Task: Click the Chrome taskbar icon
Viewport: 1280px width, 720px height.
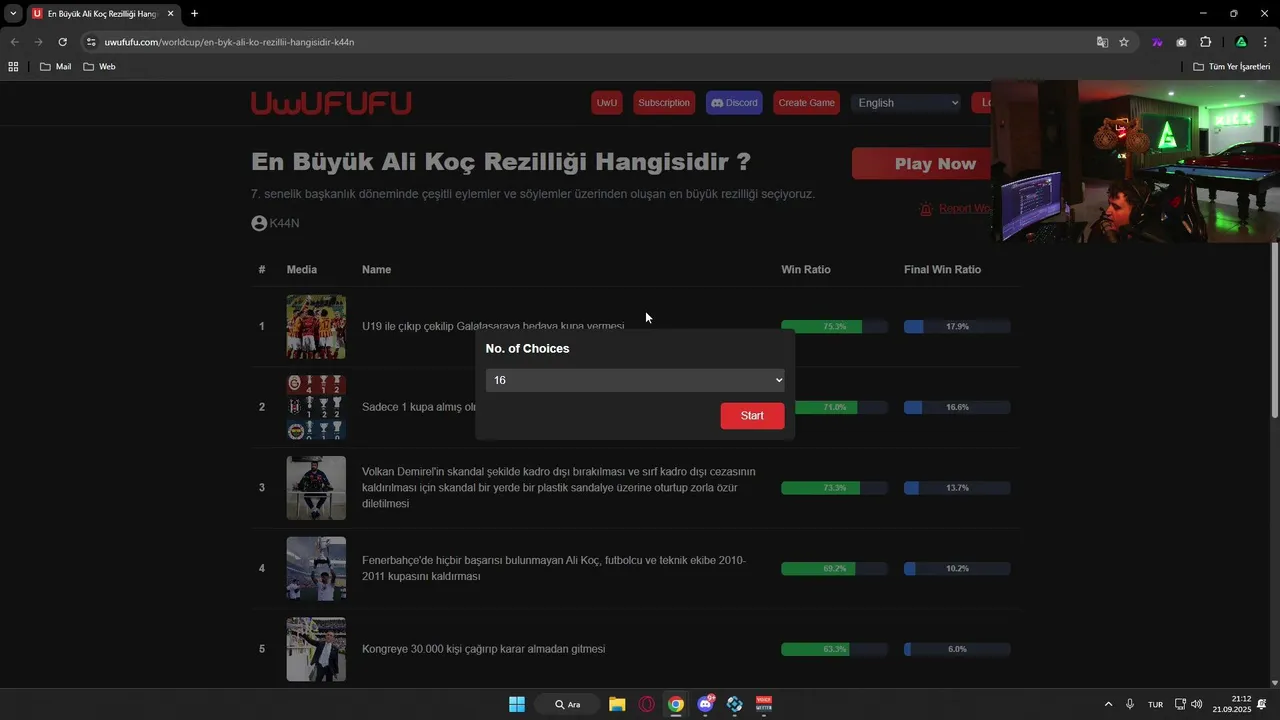Action: [x=676, y=704]
